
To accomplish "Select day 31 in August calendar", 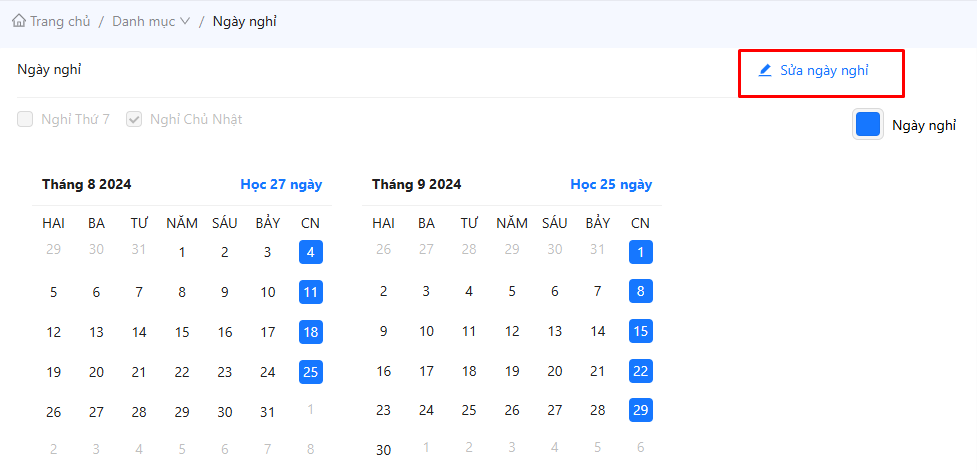I will tap(267, 412).
